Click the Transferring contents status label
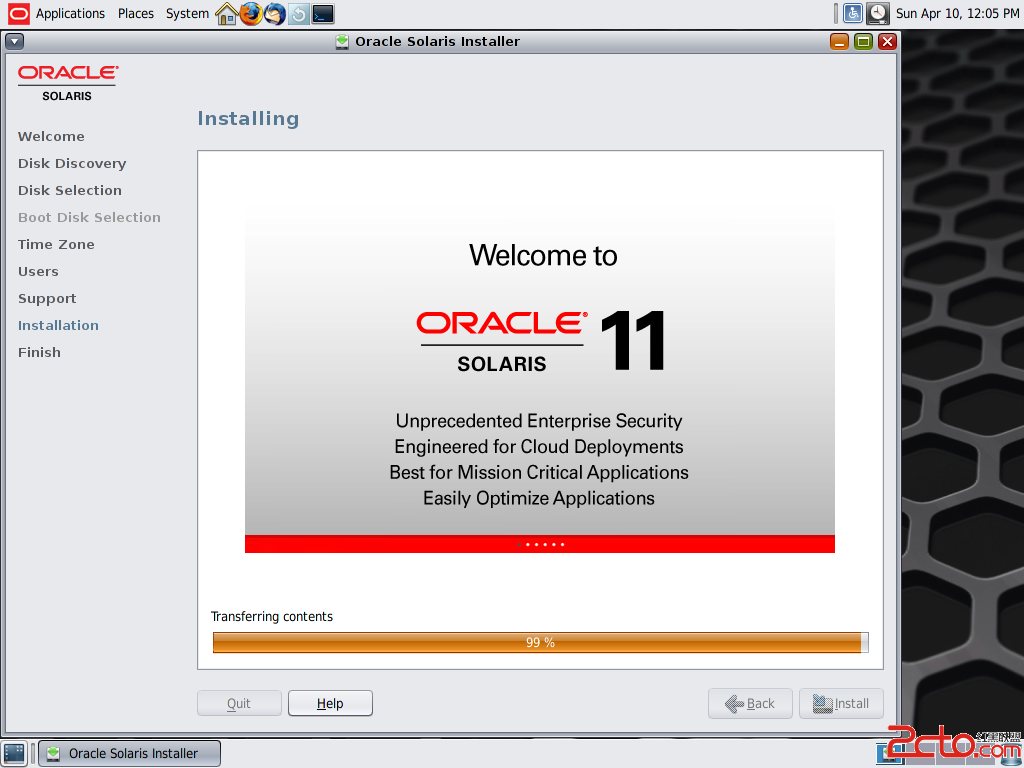 272,616
